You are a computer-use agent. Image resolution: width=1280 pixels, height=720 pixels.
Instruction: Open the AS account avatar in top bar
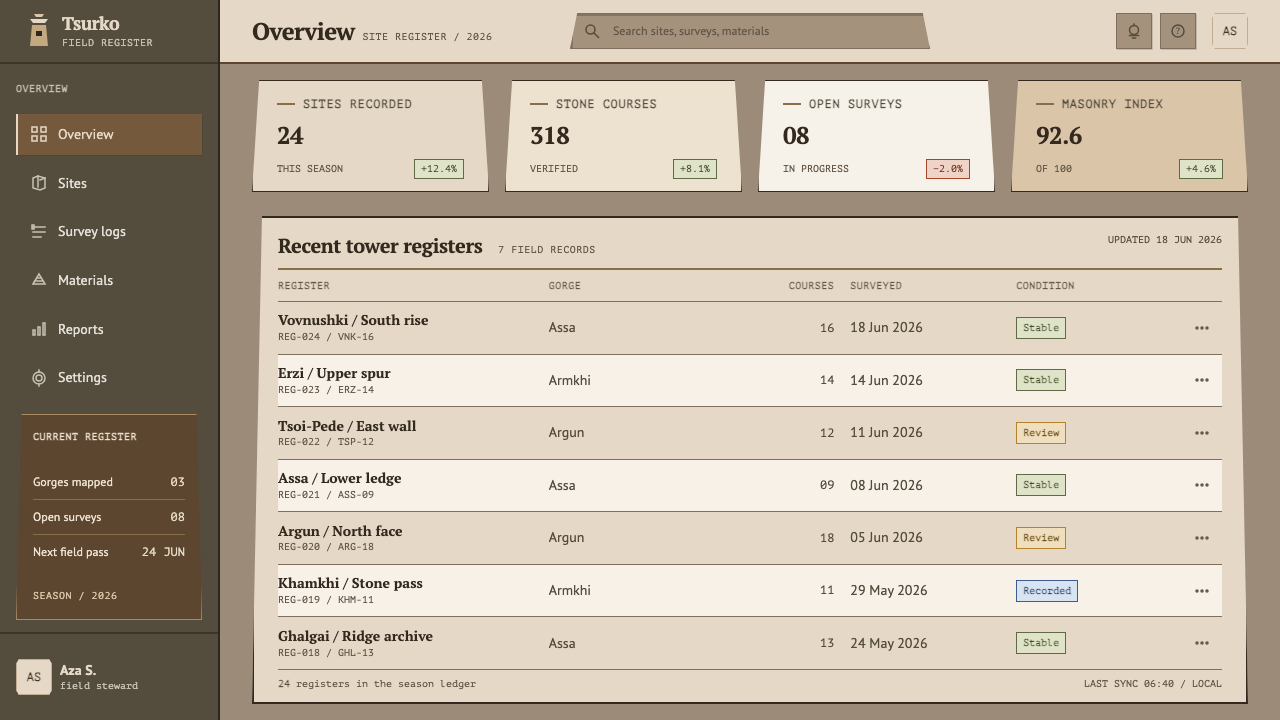tap(1230, 31)
